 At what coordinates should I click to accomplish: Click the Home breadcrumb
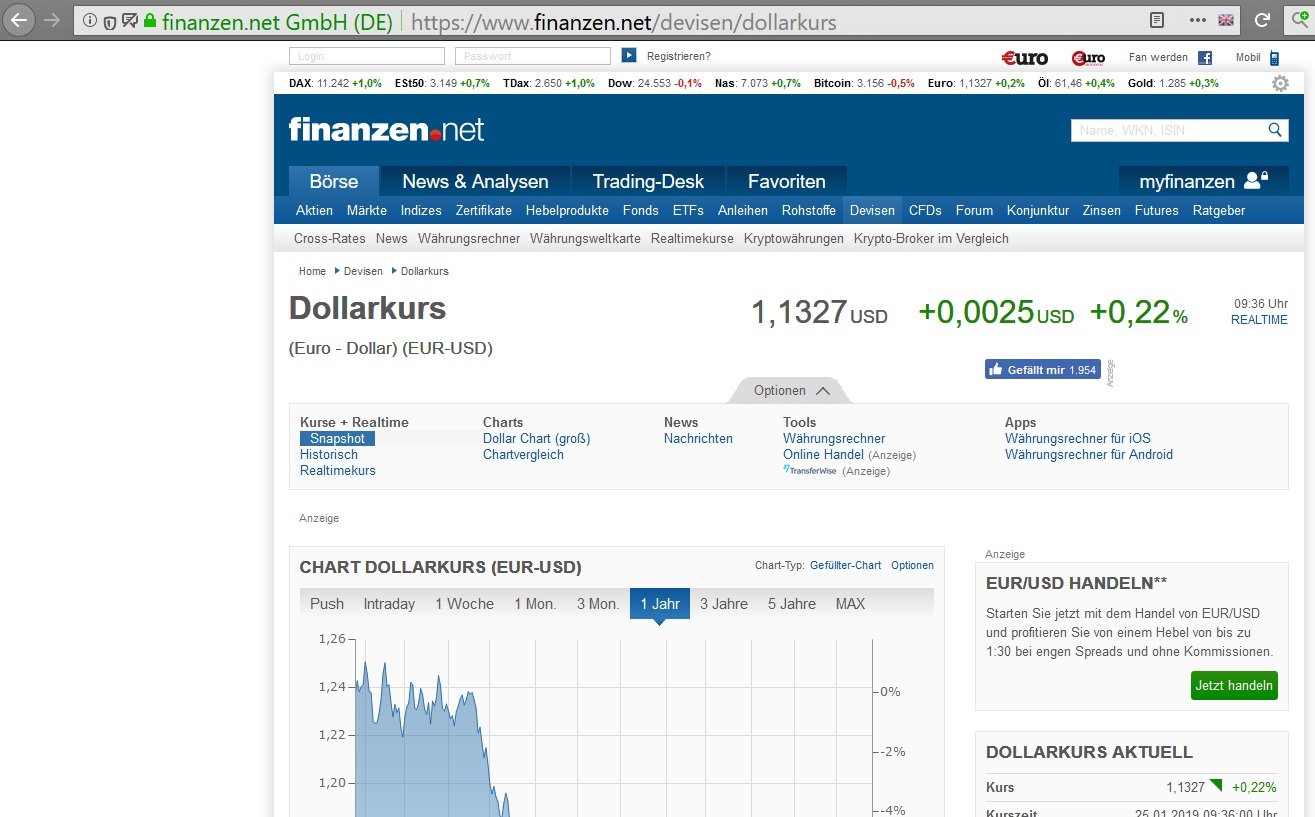click(x=312, y=271)
